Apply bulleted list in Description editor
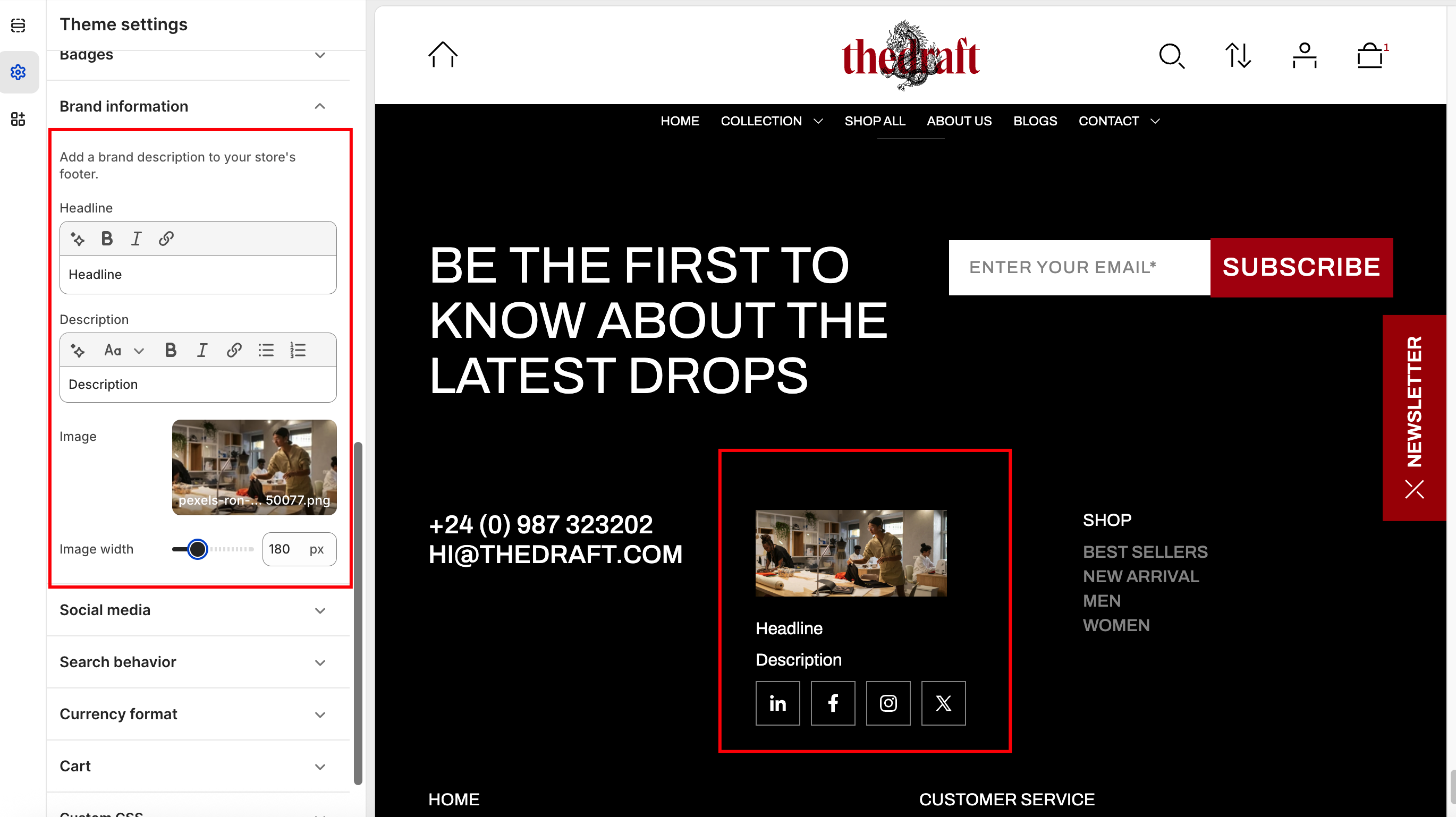1456x817 pixels. click(x=266, y=351)
